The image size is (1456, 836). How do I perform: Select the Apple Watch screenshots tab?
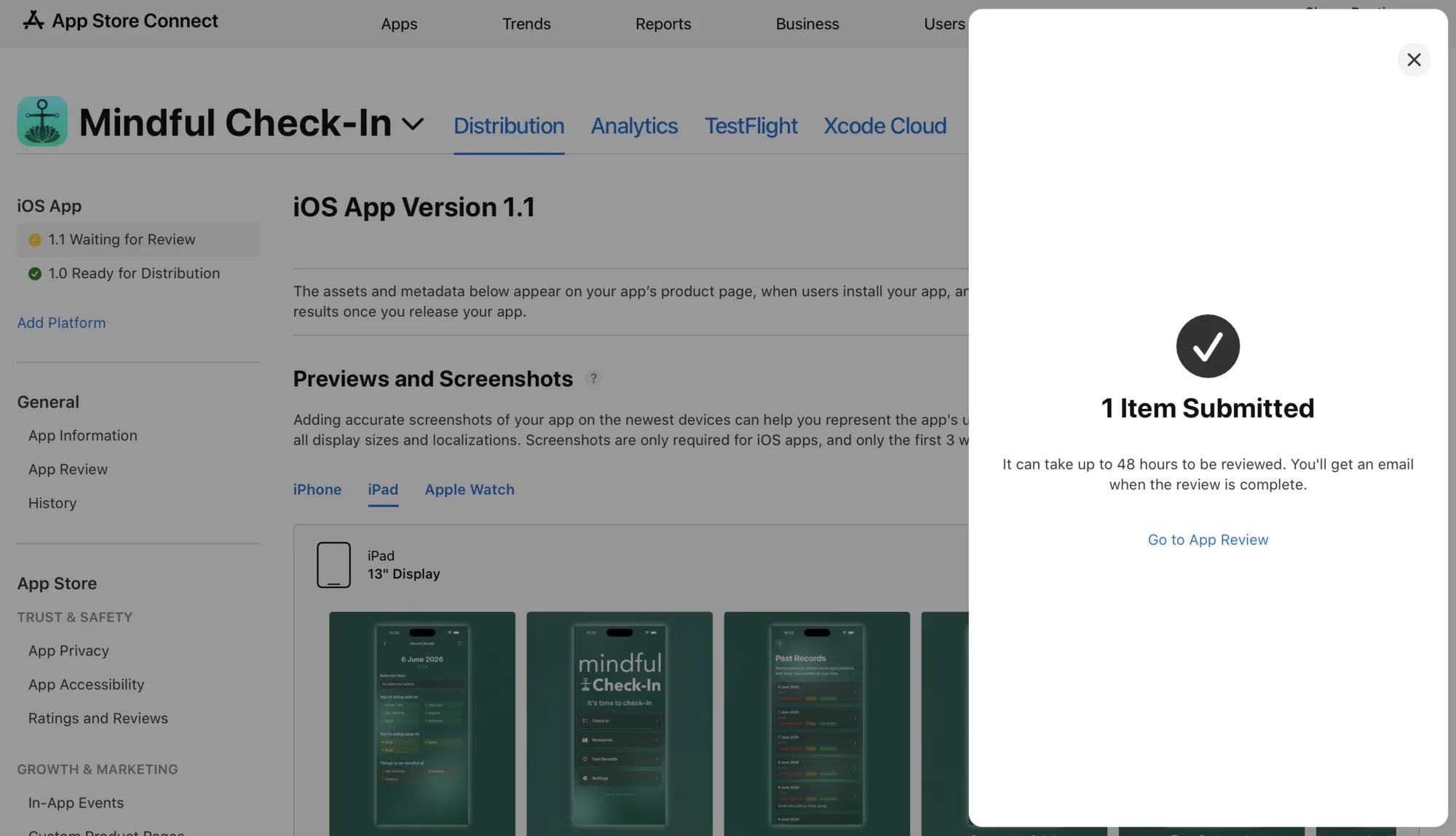tap(470, 490)
